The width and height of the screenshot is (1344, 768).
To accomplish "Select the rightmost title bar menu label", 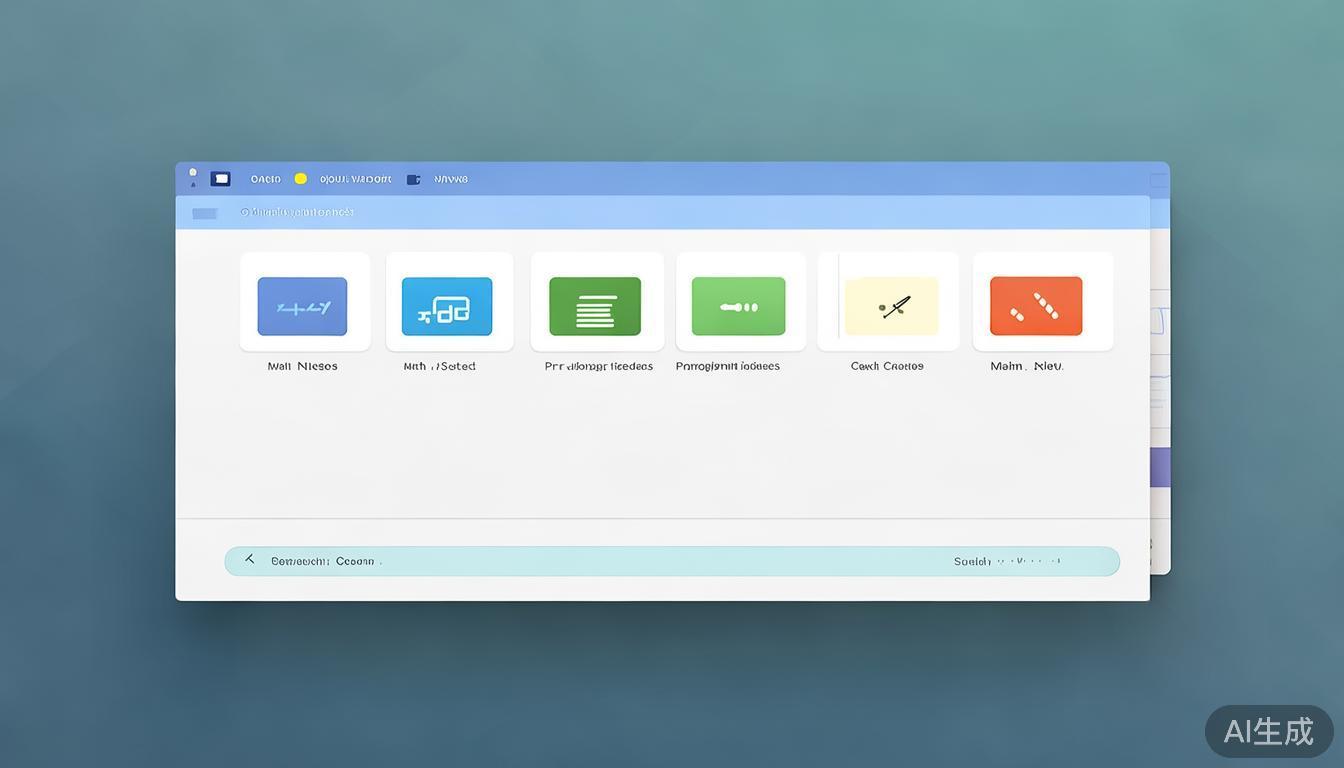I will pos(451,179).
